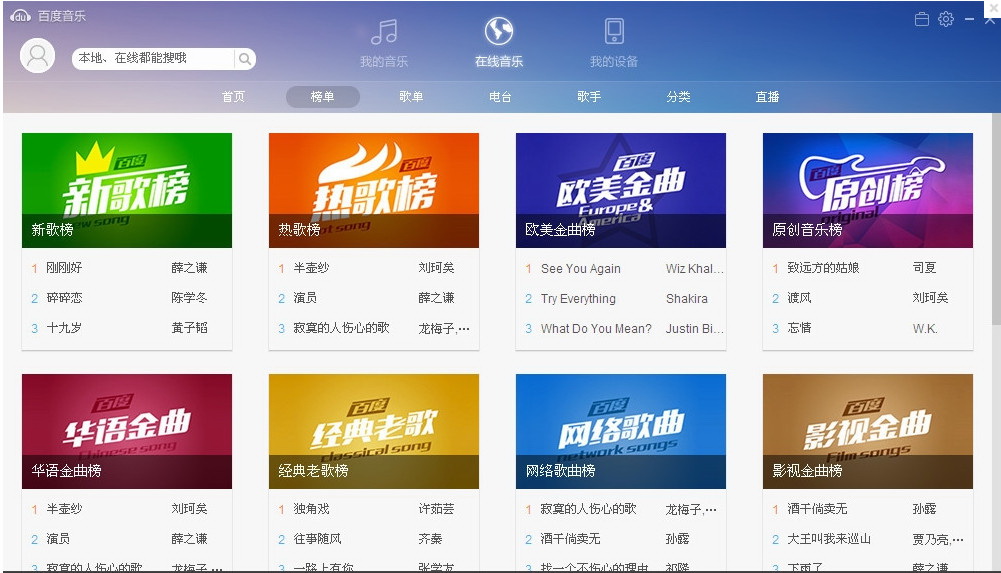Click the search magnifier icon

(245, 59)
